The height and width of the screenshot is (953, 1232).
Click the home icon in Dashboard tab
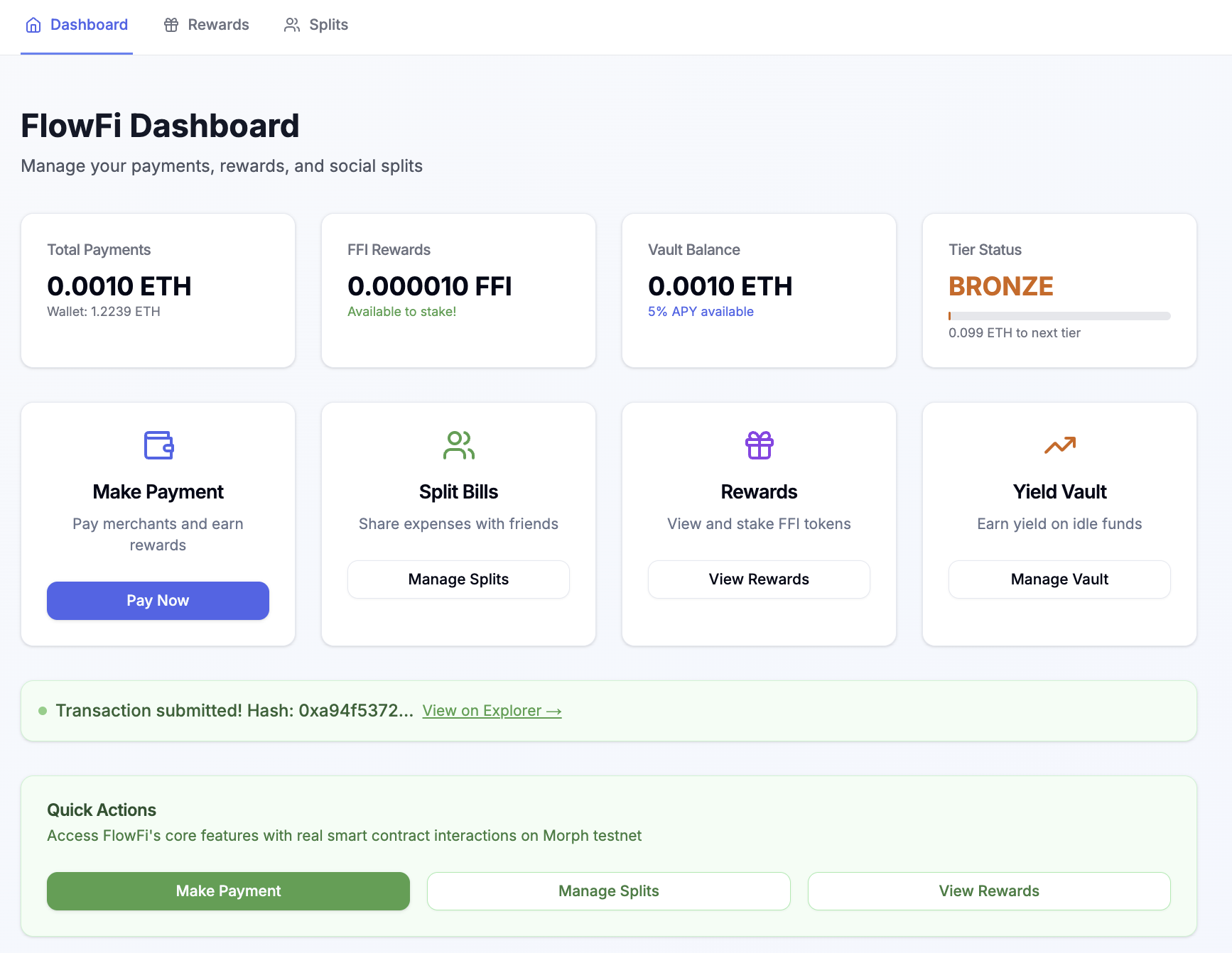tap(33, 26)
